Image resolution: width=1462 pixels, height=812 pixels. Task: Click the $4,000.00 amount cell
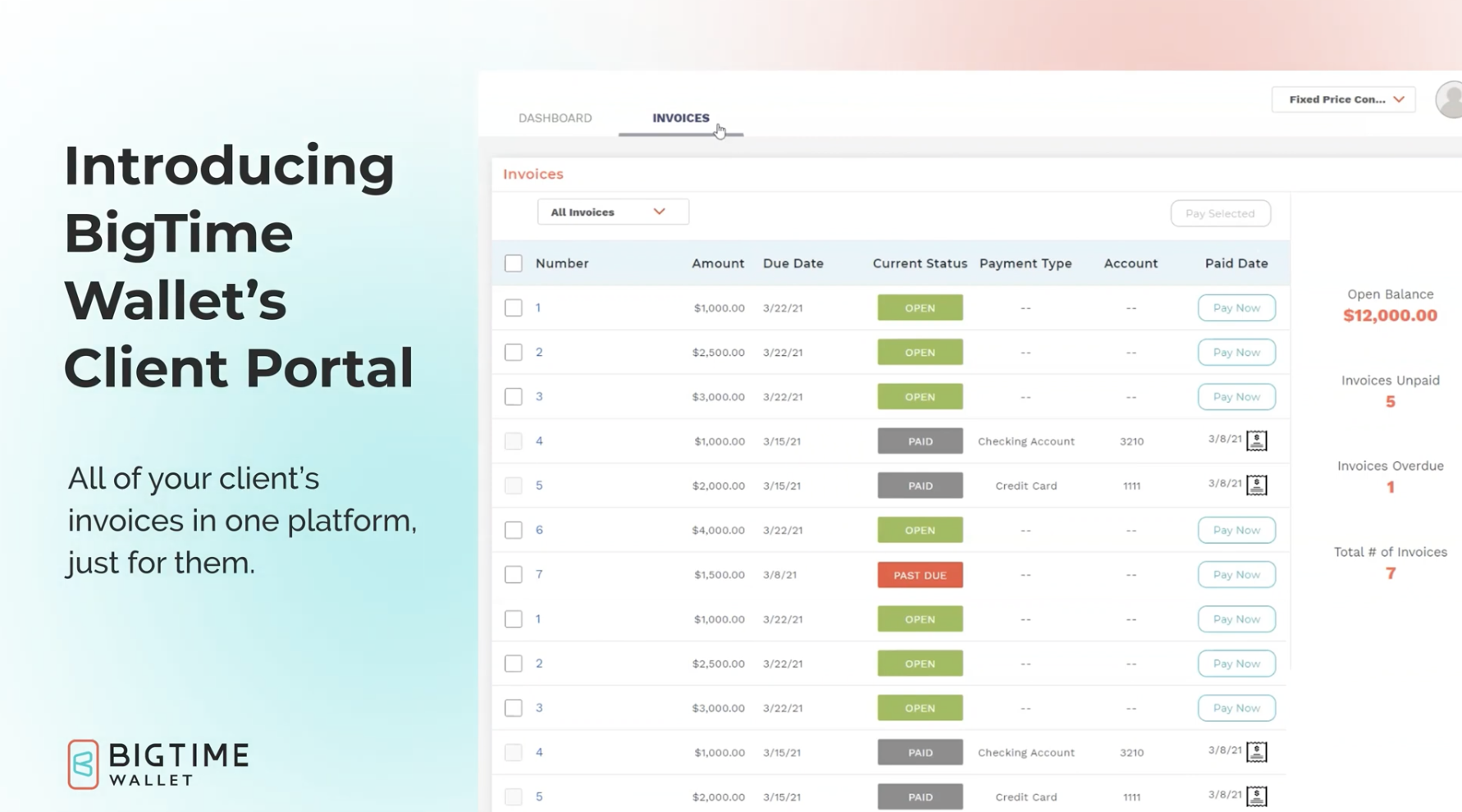pos(718,530)
